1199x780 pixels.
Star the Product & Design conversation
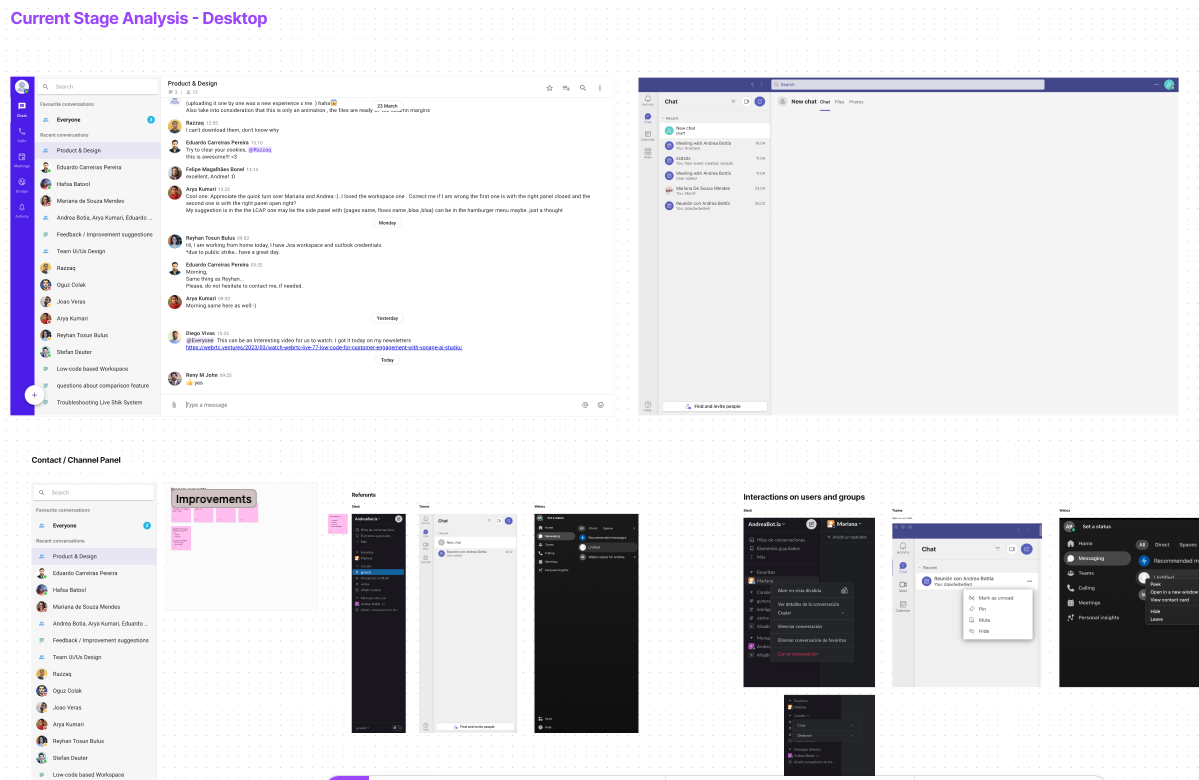click(x=549, y=88)
